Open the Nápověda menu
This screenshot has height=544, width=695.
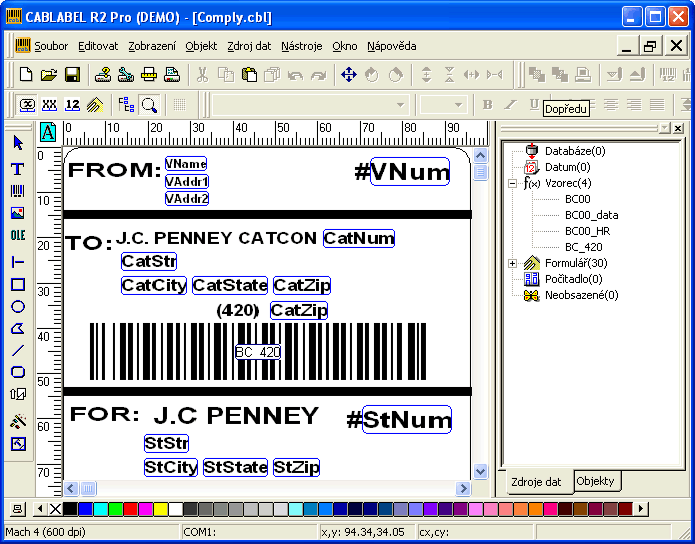[x=391, y=46]
